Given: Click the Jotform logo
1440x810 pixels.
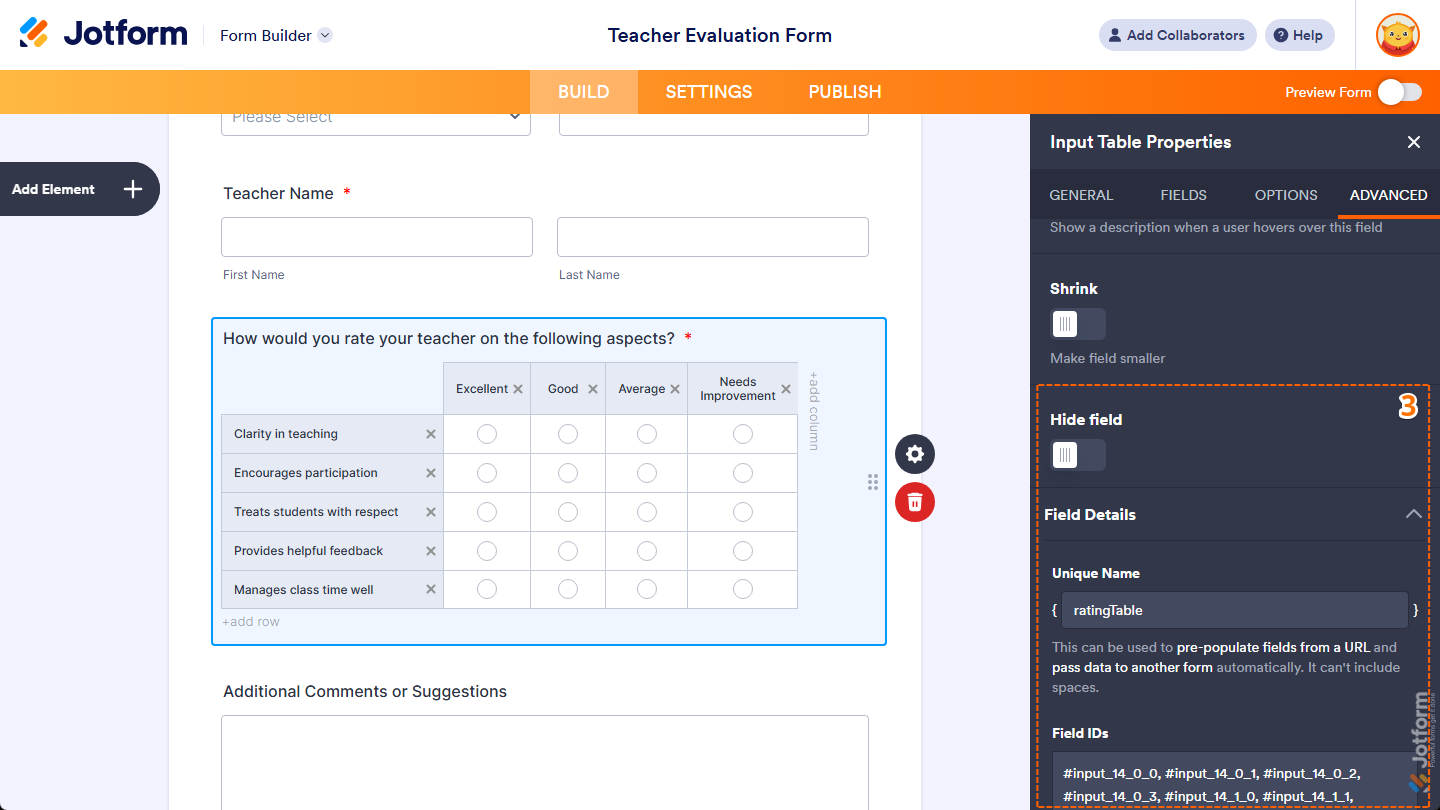Looking at the screenshot, I should (103, 33).
